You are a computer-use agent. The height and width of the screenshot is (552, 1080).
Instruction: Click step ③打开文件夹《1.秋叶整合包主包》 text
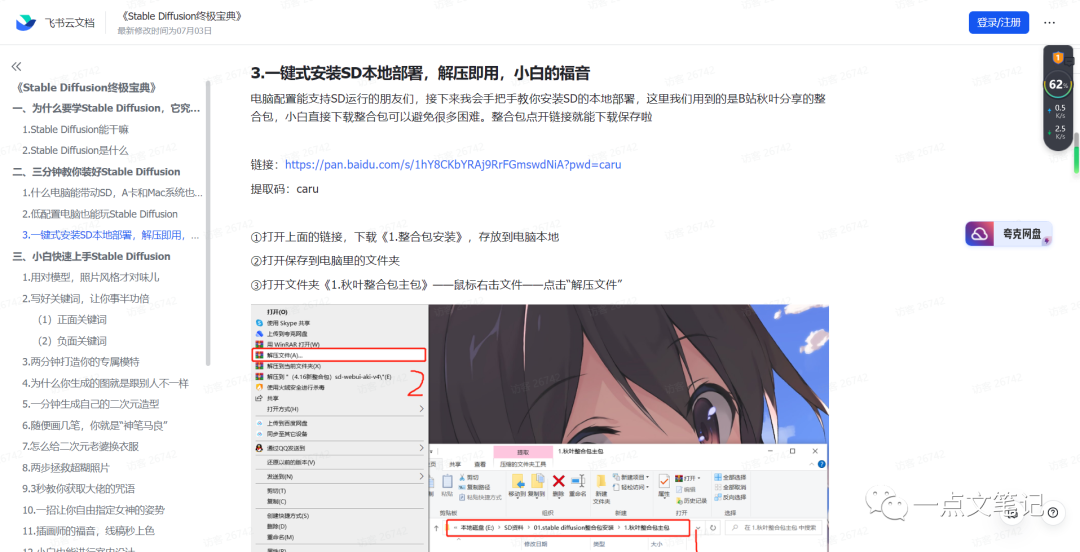437,284
